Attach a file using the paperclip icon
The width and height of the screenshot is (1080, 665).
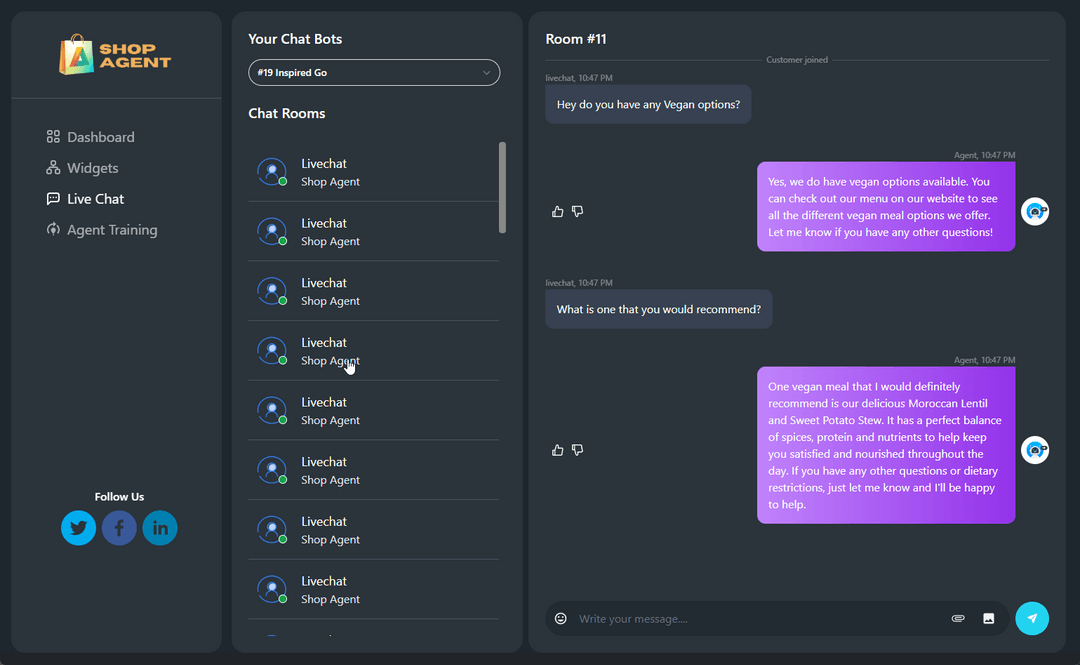(957, 618)
